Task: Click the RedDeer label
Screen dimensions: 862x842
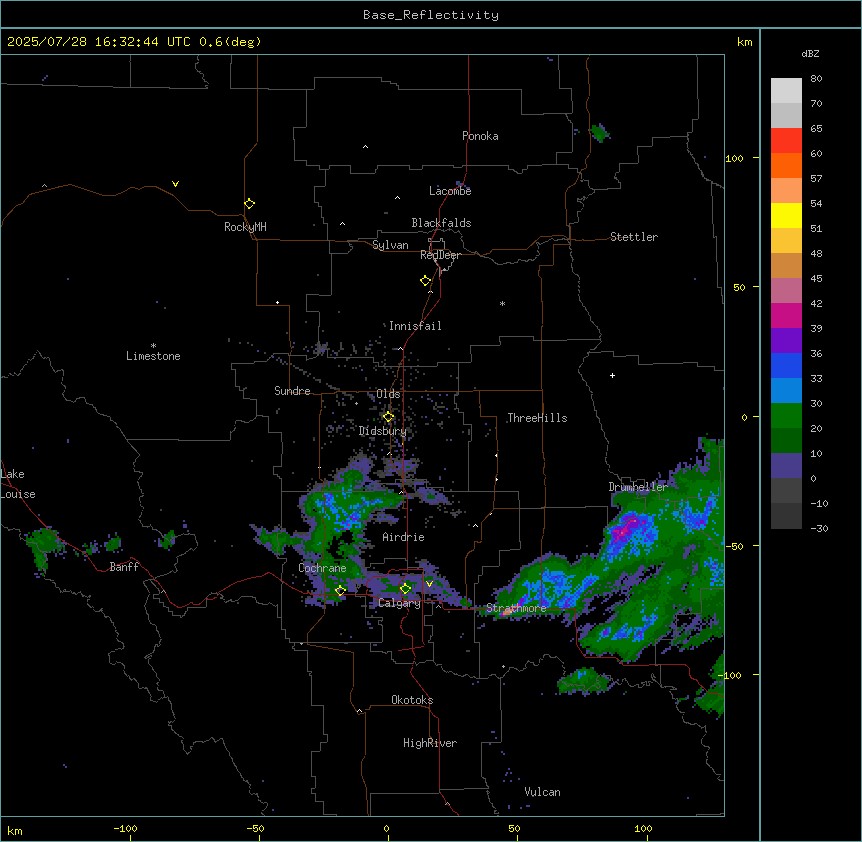Action: 440,255
